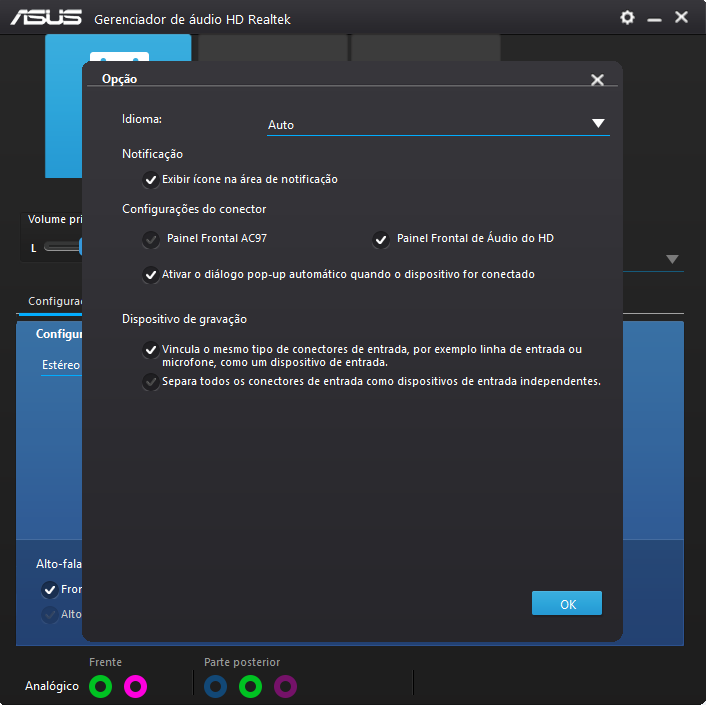
Task: Toggle the dimmed Alto checkbox in main window
Action: tap(50, 615)
